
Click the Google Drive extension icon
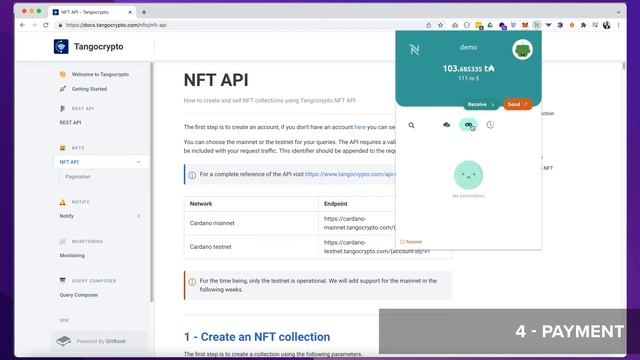click(490, 25)
